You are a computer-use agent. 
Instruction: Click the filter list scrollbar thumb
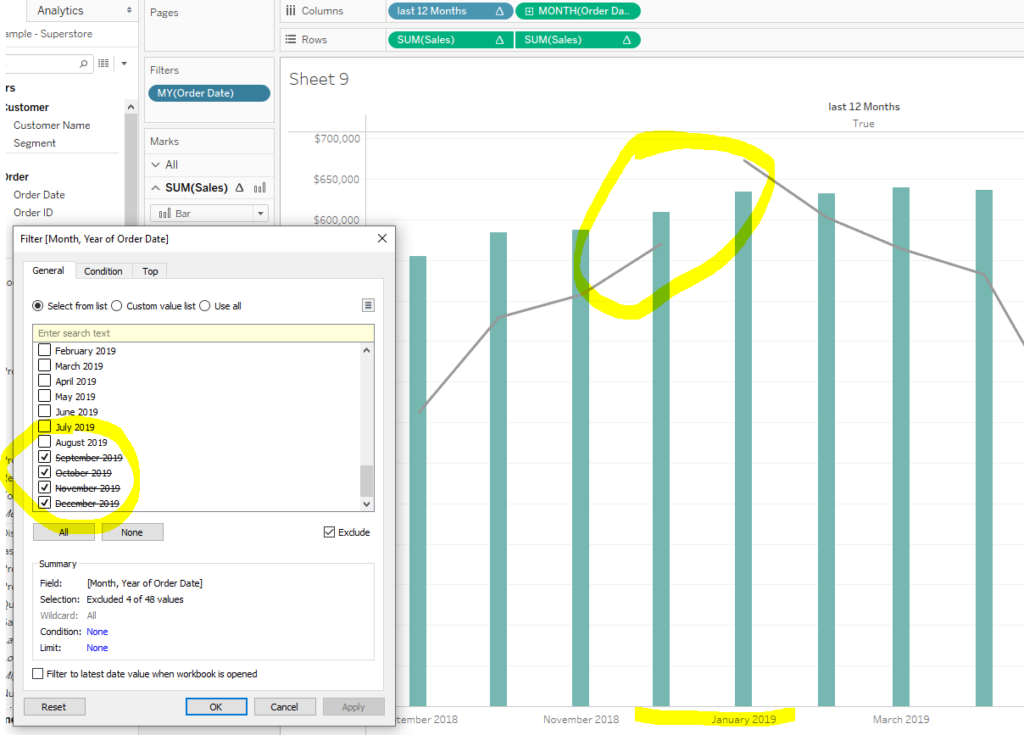(367, 480)
